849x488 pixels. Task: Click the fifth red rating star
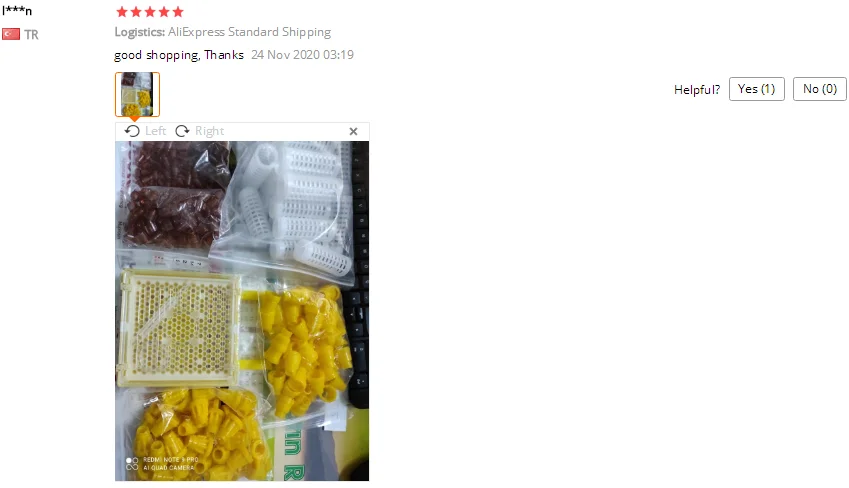click(x=178, y=11)
